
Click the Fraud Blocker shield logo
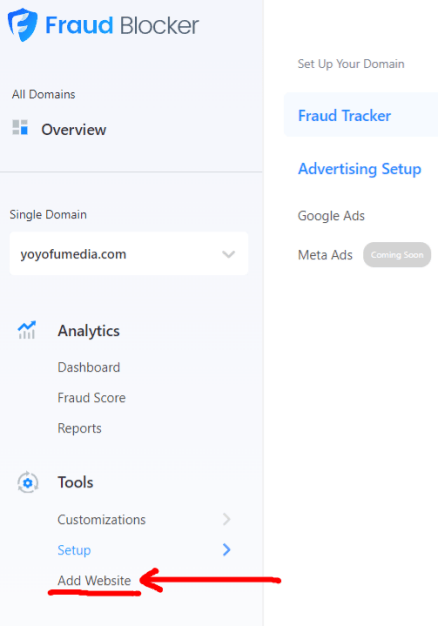[x=23, y=25]
